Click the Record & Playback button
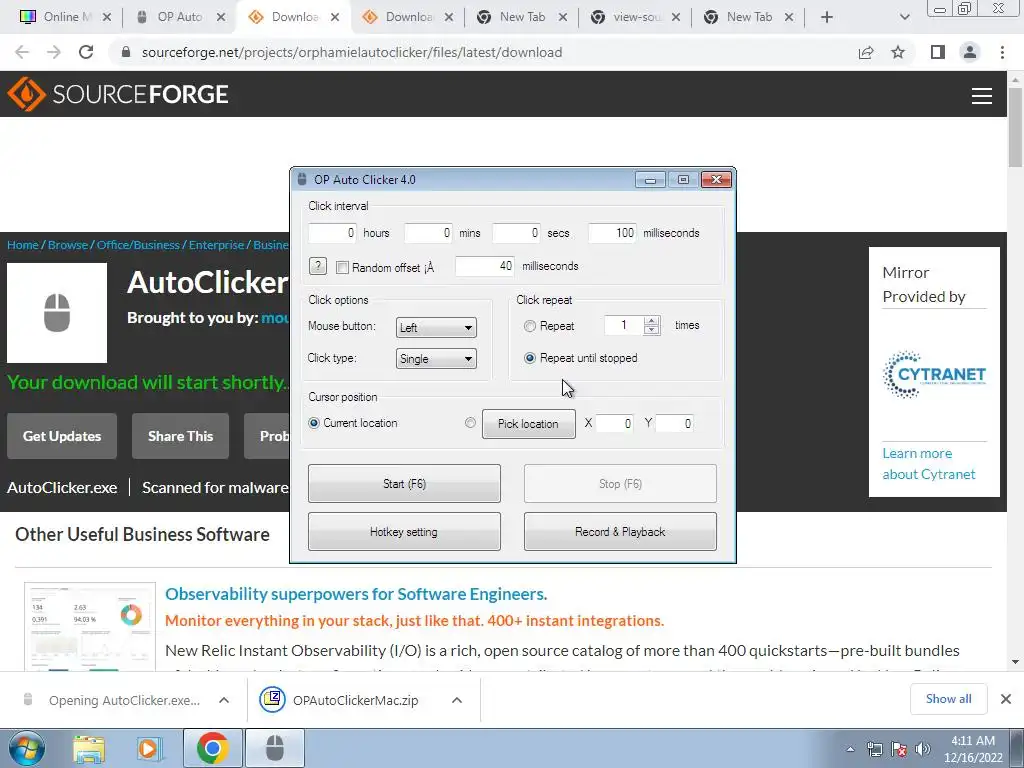 (x=620, y=532)
